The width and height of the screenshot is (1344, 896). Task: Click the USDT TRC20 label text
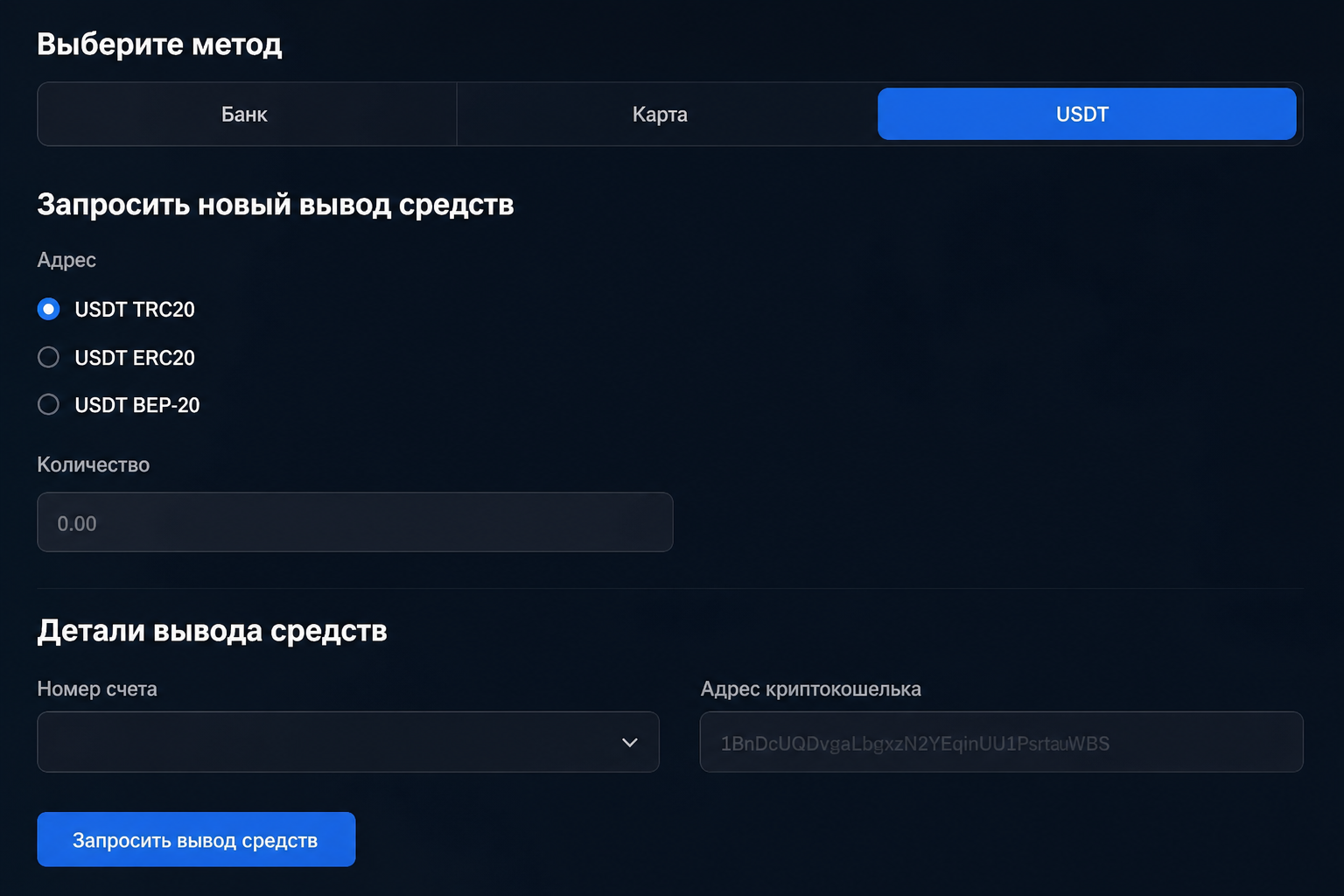135,309
